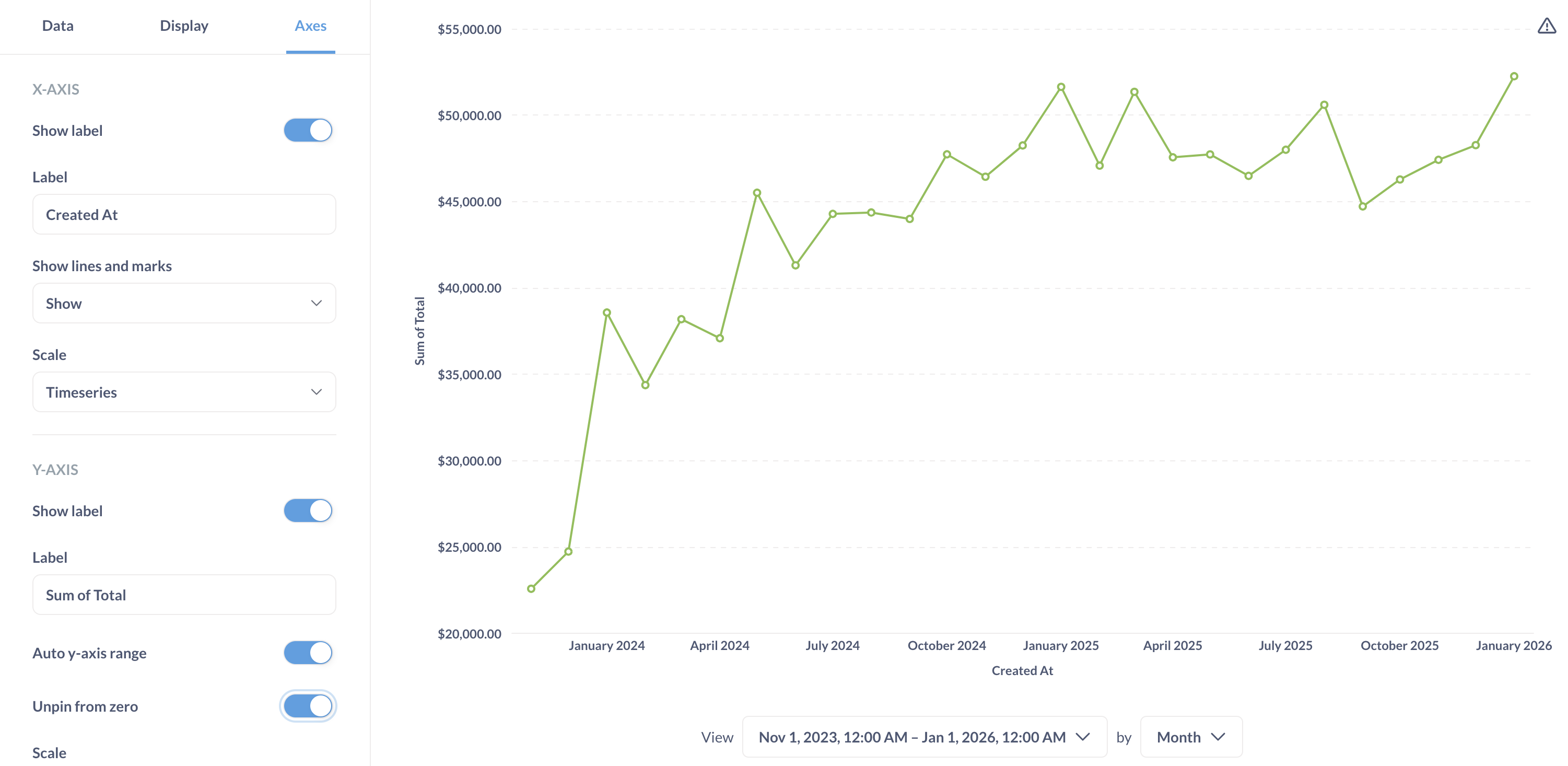1568x766 pixels.
Task: Open the x-axis Scale dropdown showing Timeseries
Action: point(184,391)
